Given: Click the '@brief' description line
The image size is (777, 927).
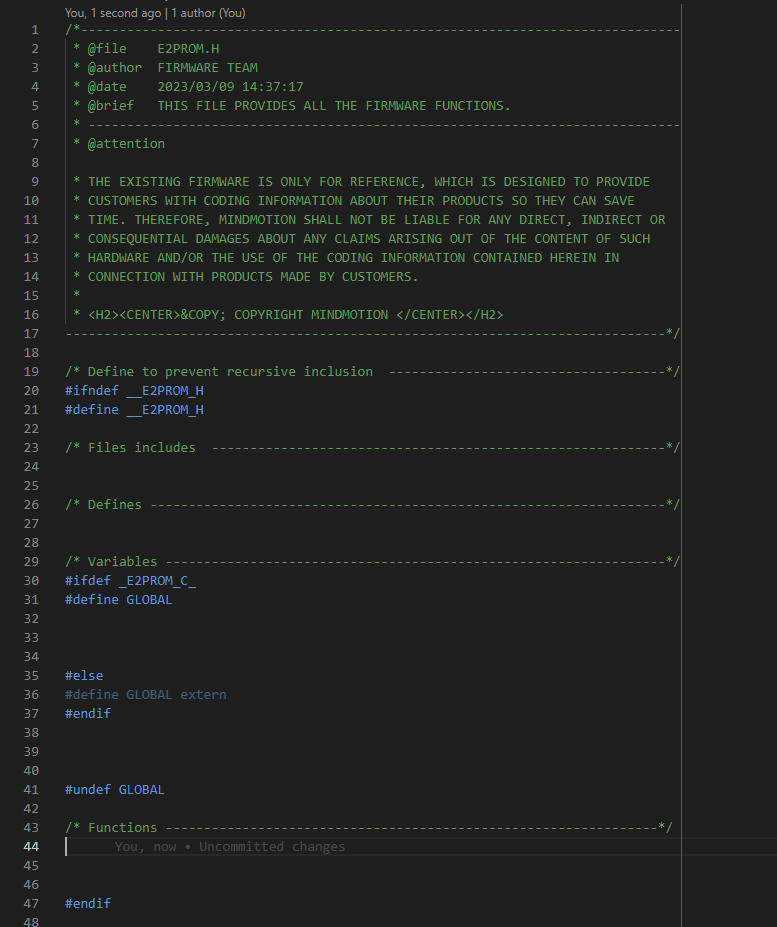Looking at the screenshot, I should click(x=292, y=105).
